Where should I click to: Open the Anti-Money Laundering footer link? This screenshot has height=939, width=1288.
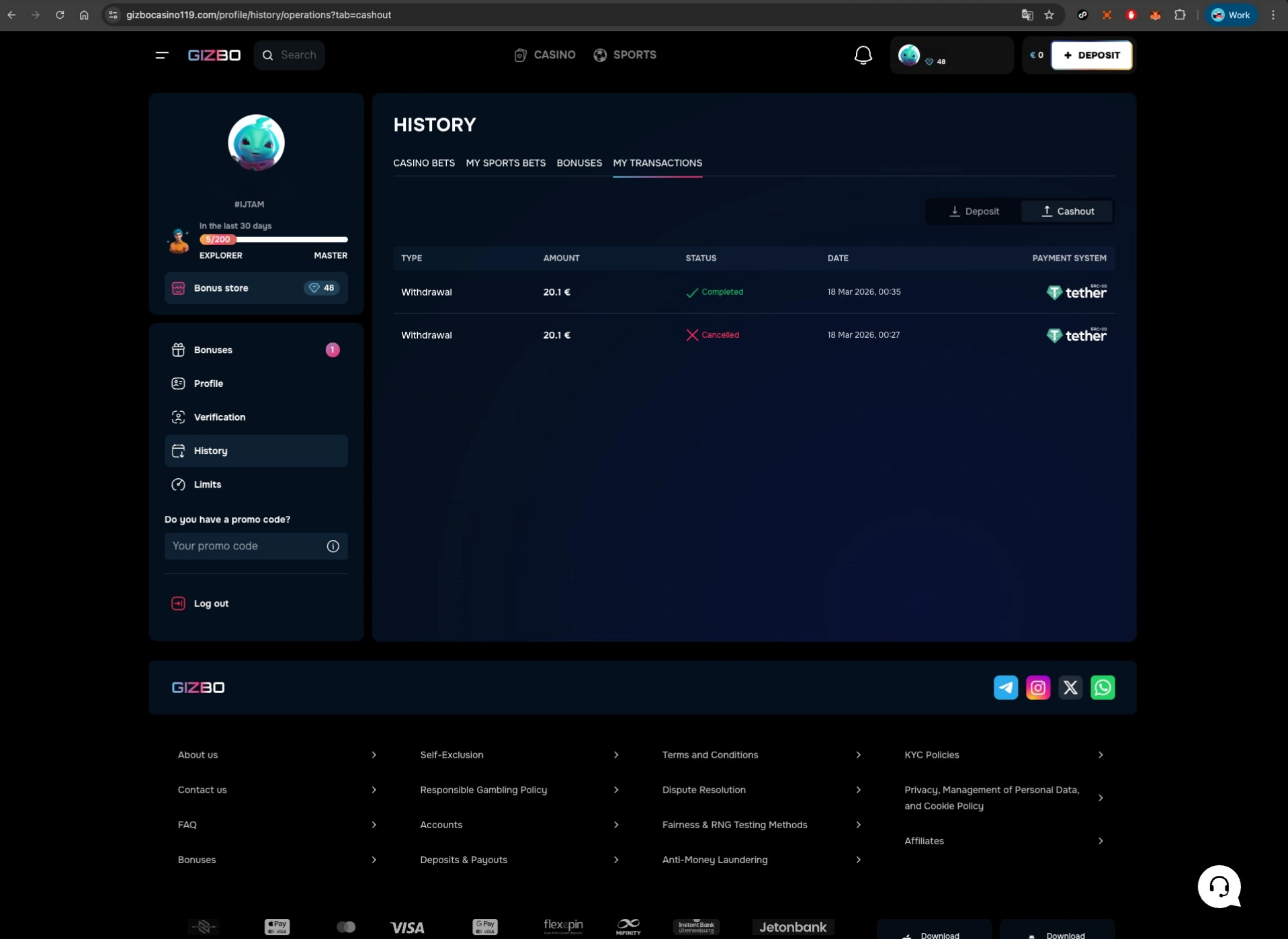(x=714, y=859)
